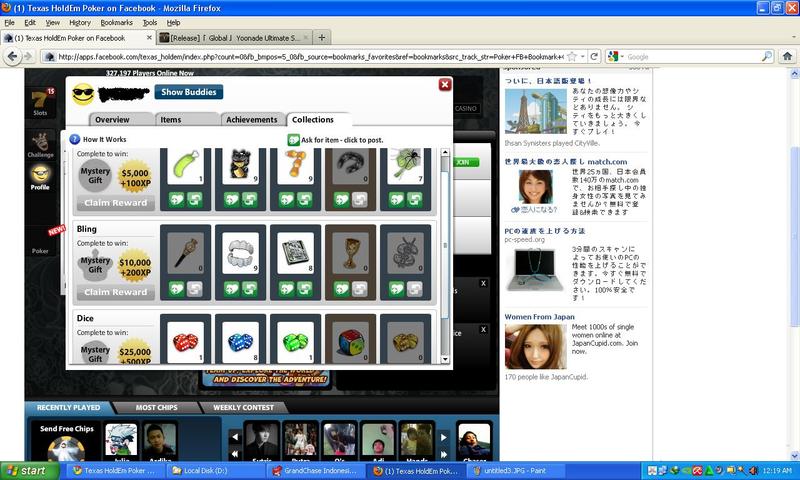800x480 pixels.
Task: Click the buddies next arrow
Action: [x=443, y=437]
